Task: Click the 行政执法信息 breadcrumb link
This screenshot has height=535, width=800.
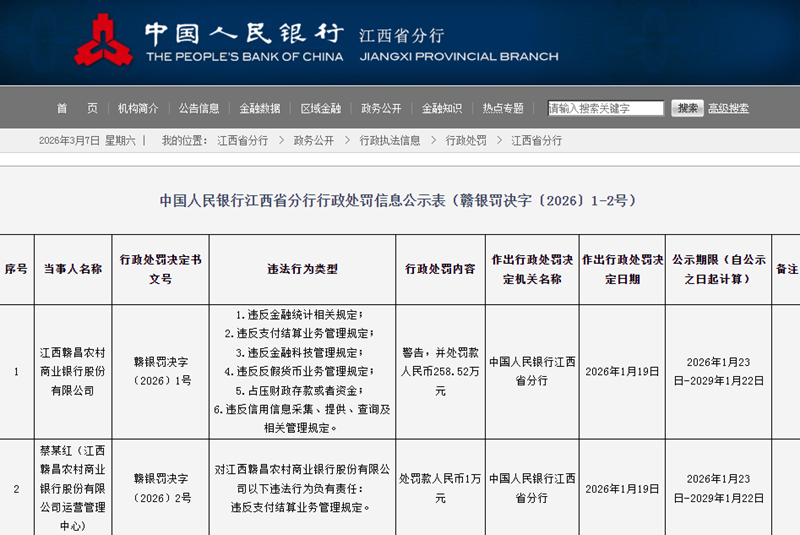Action: (390, 141)
